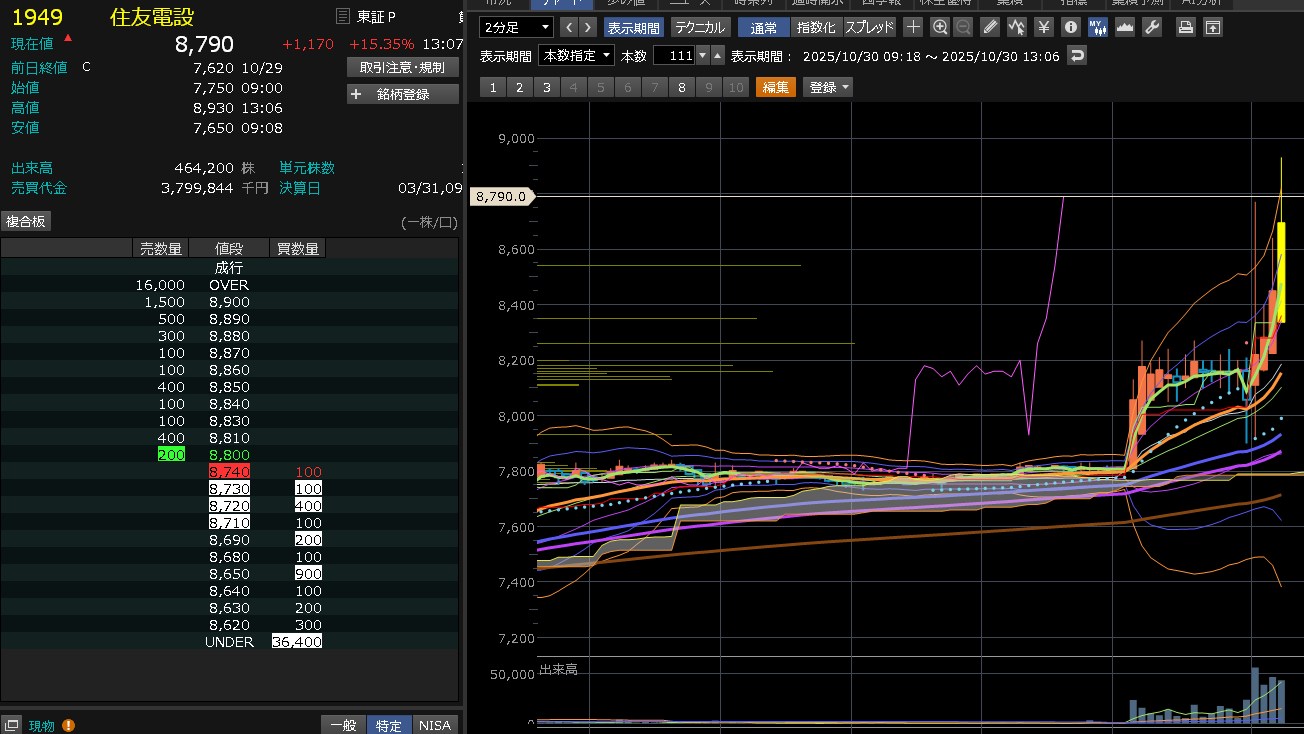Click the yen symbol icon

coord(1044,27)
